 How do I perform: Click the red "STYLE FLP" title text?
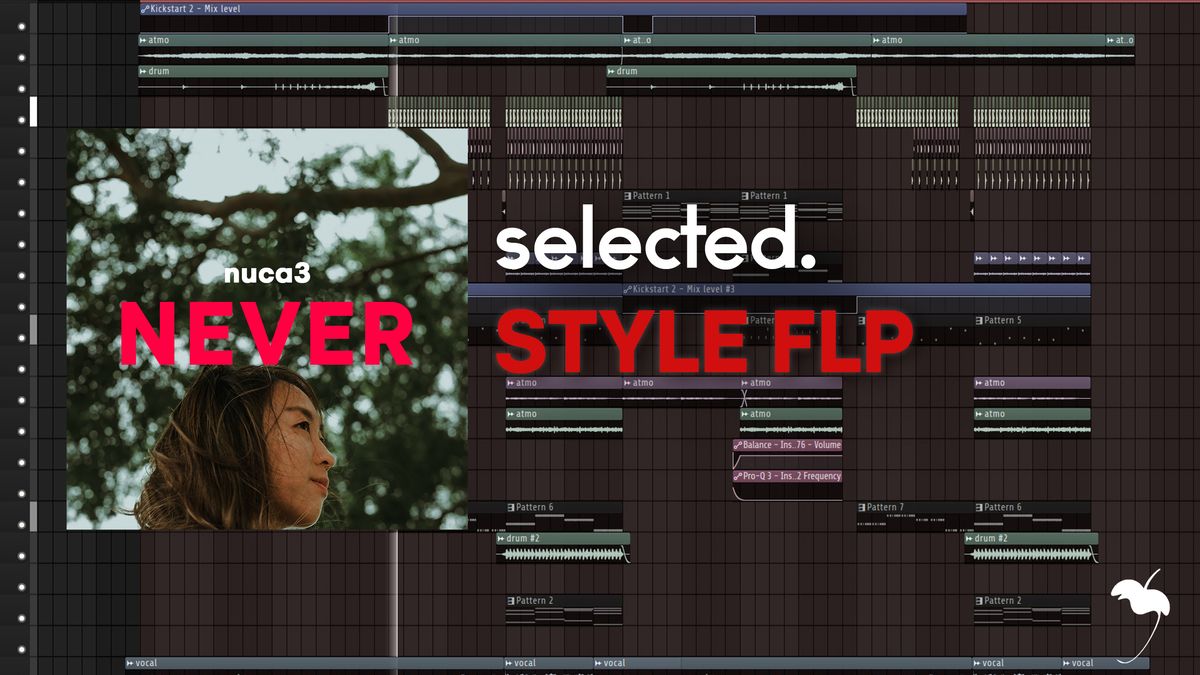(703, 340)
